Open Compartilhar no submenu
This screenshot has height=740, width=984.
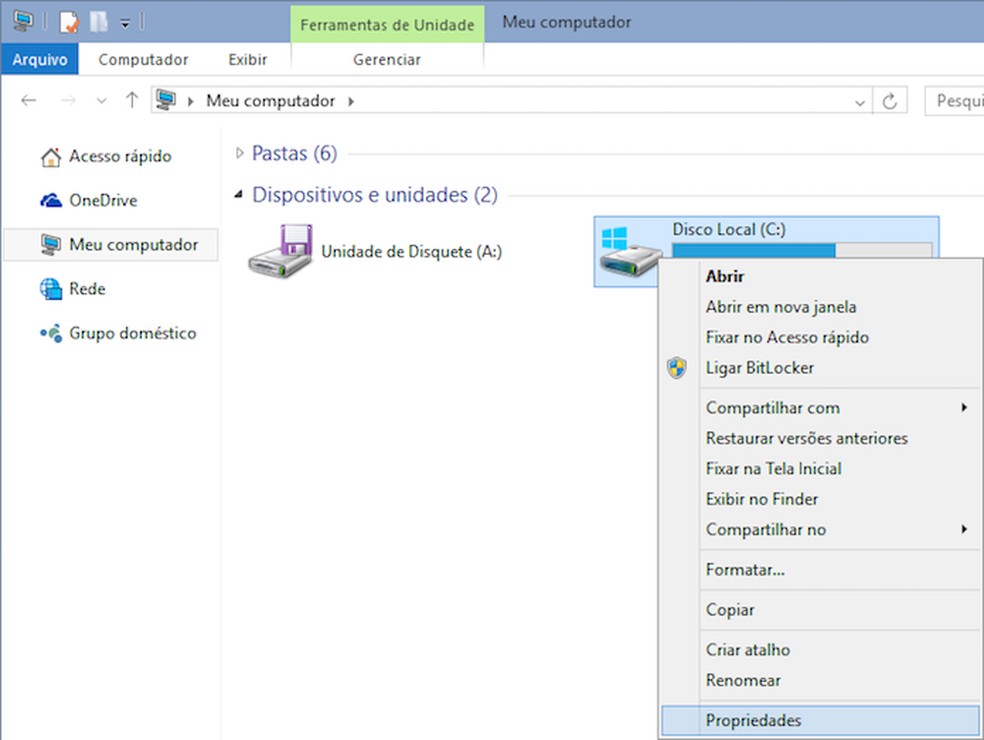pyautogui.click(x=820, y=530)
